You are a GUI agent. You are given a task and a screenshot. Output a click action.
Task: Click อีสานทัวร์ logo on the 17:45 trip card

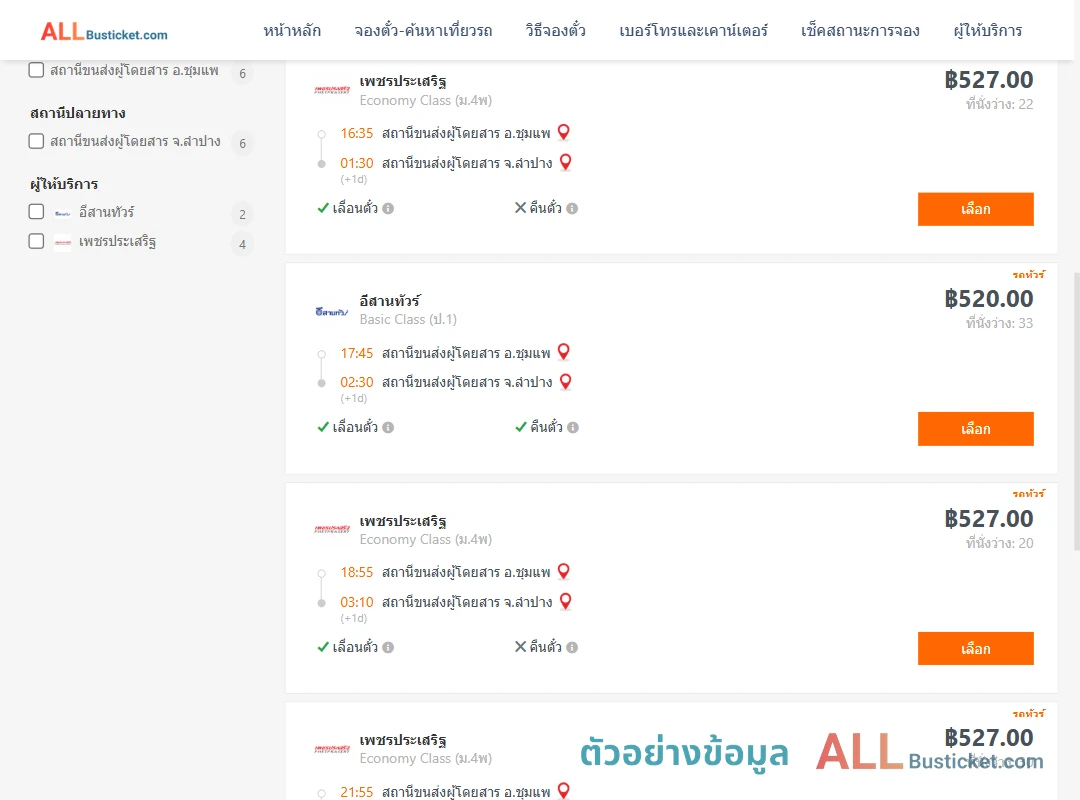click(x=332, y=311)
